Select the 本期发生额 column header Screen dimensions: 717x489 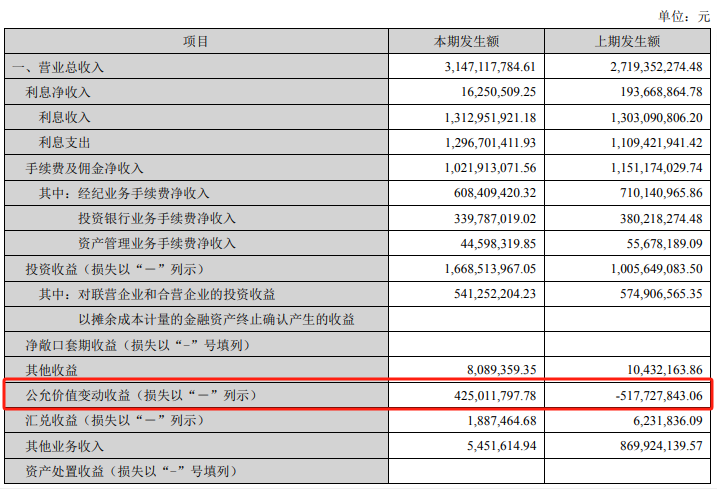point(466,42)
